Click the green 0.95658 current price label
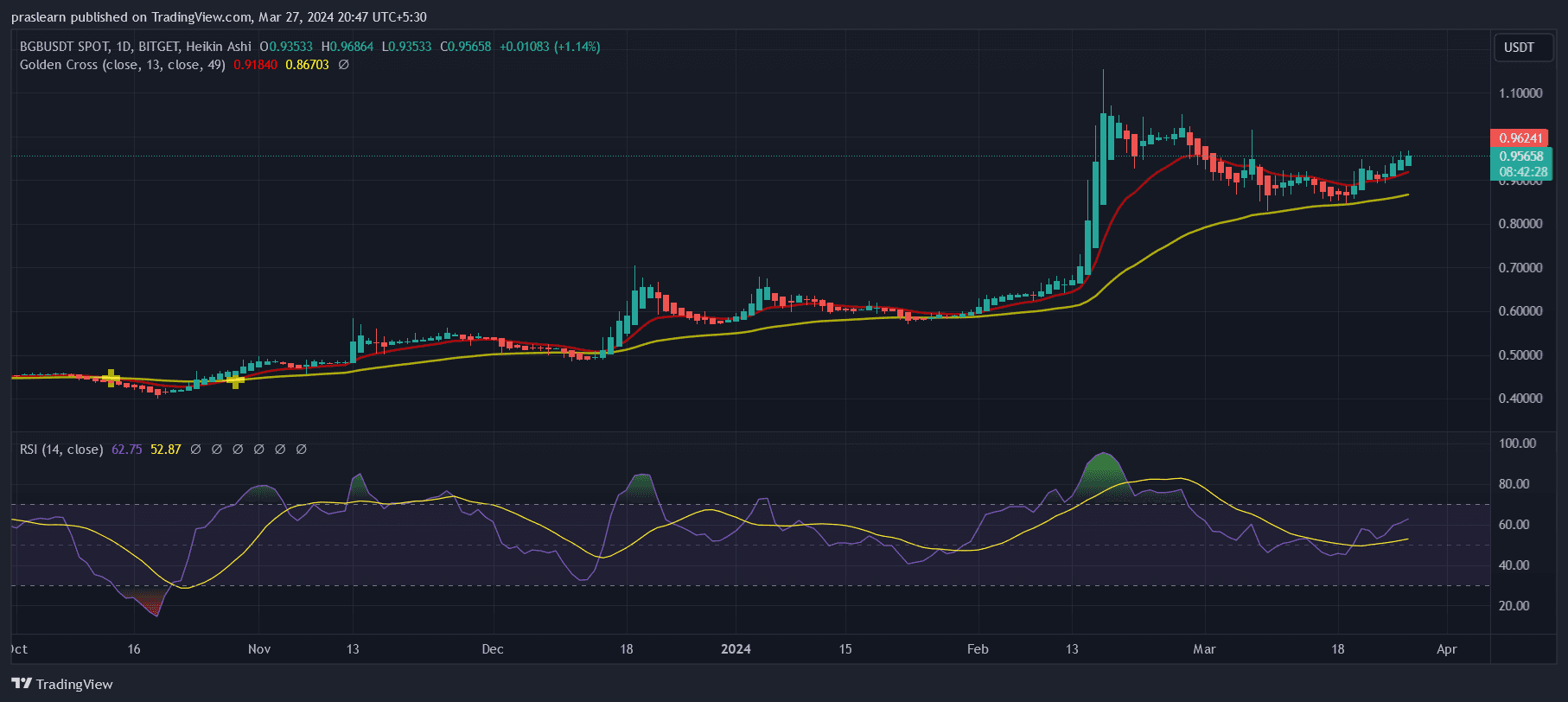The width and height of the screenshot is (1568, 702). 1520,156
